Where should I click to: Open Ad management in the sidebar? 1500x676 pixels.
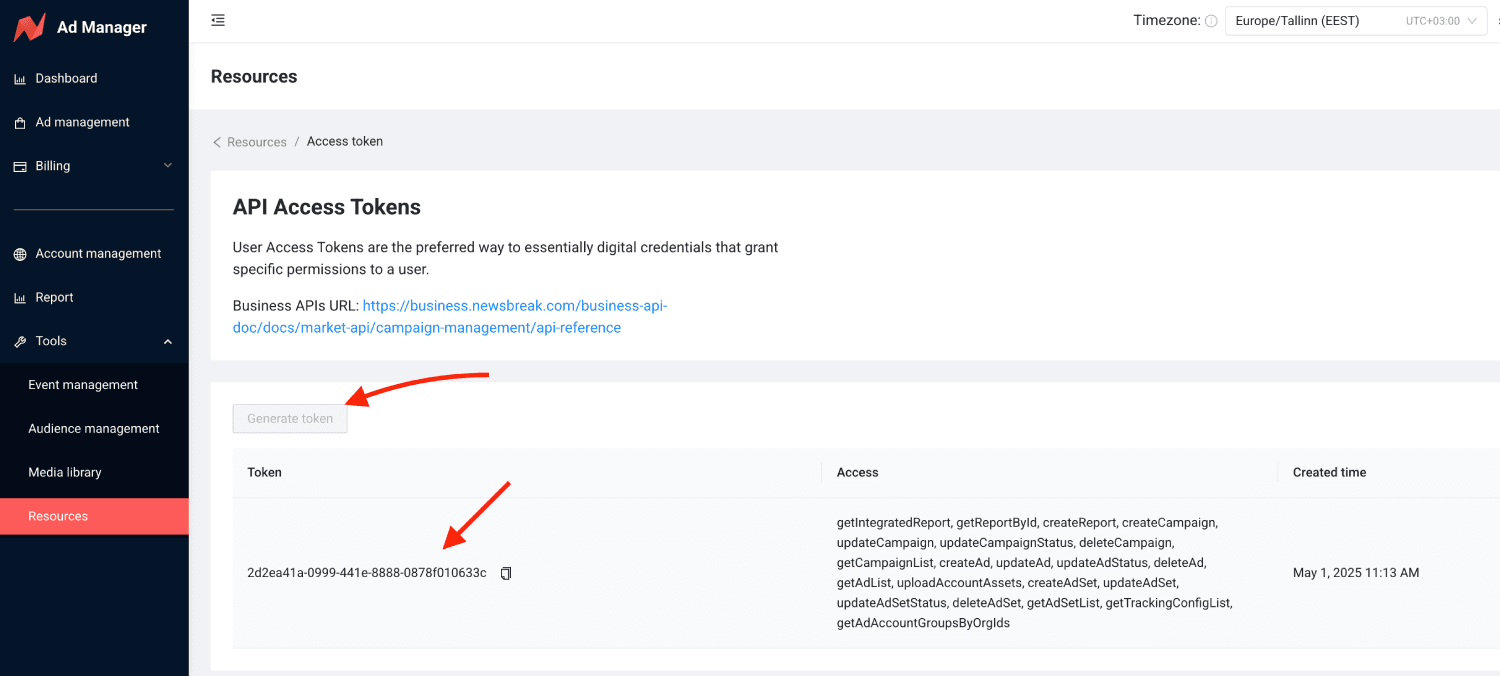coord(94,122)
